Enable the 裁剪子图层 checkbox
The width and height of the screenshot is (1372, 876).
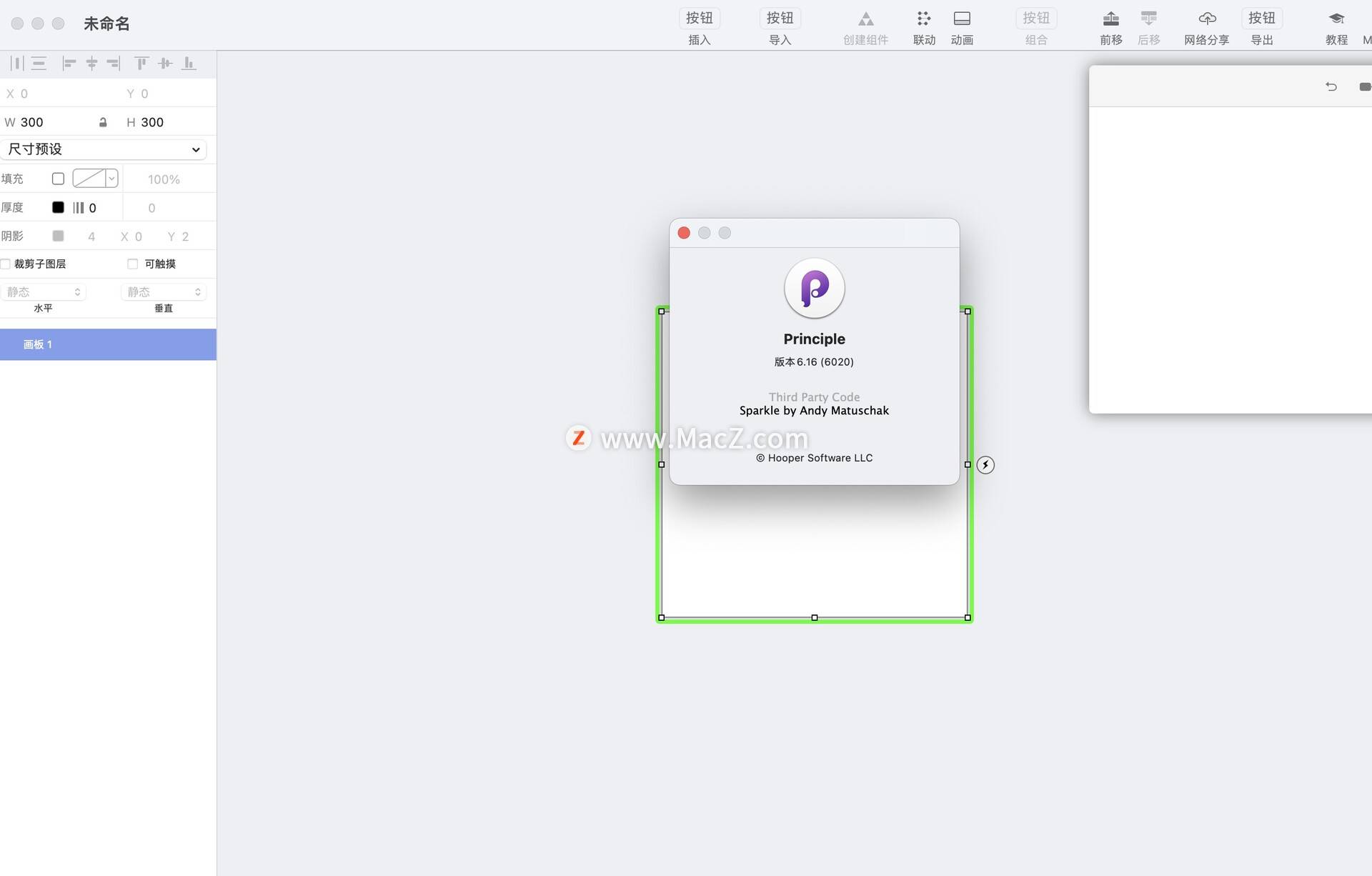[x=6, y=264]
